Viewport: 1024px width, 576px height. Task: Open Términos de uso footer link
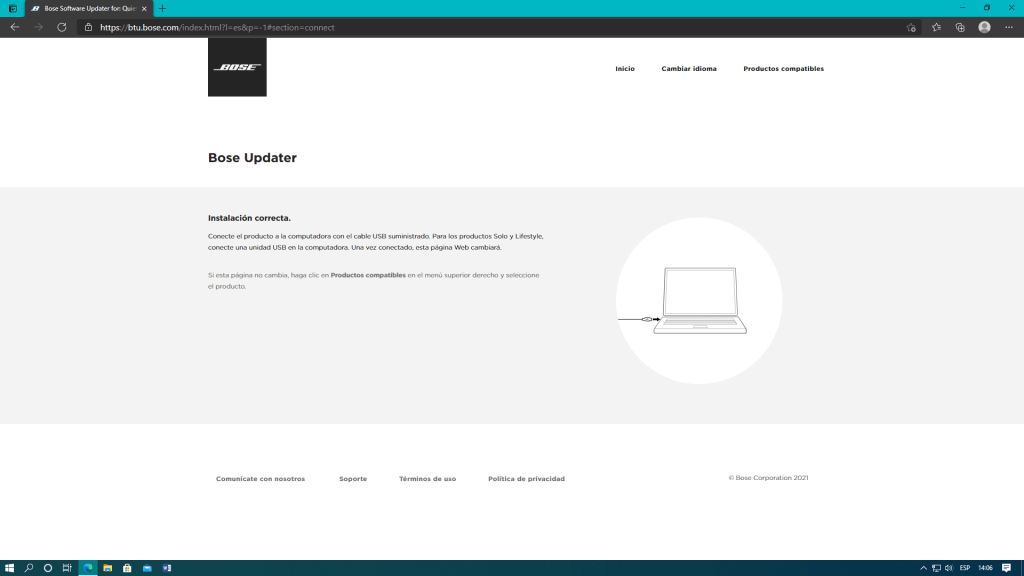[427, 479]
